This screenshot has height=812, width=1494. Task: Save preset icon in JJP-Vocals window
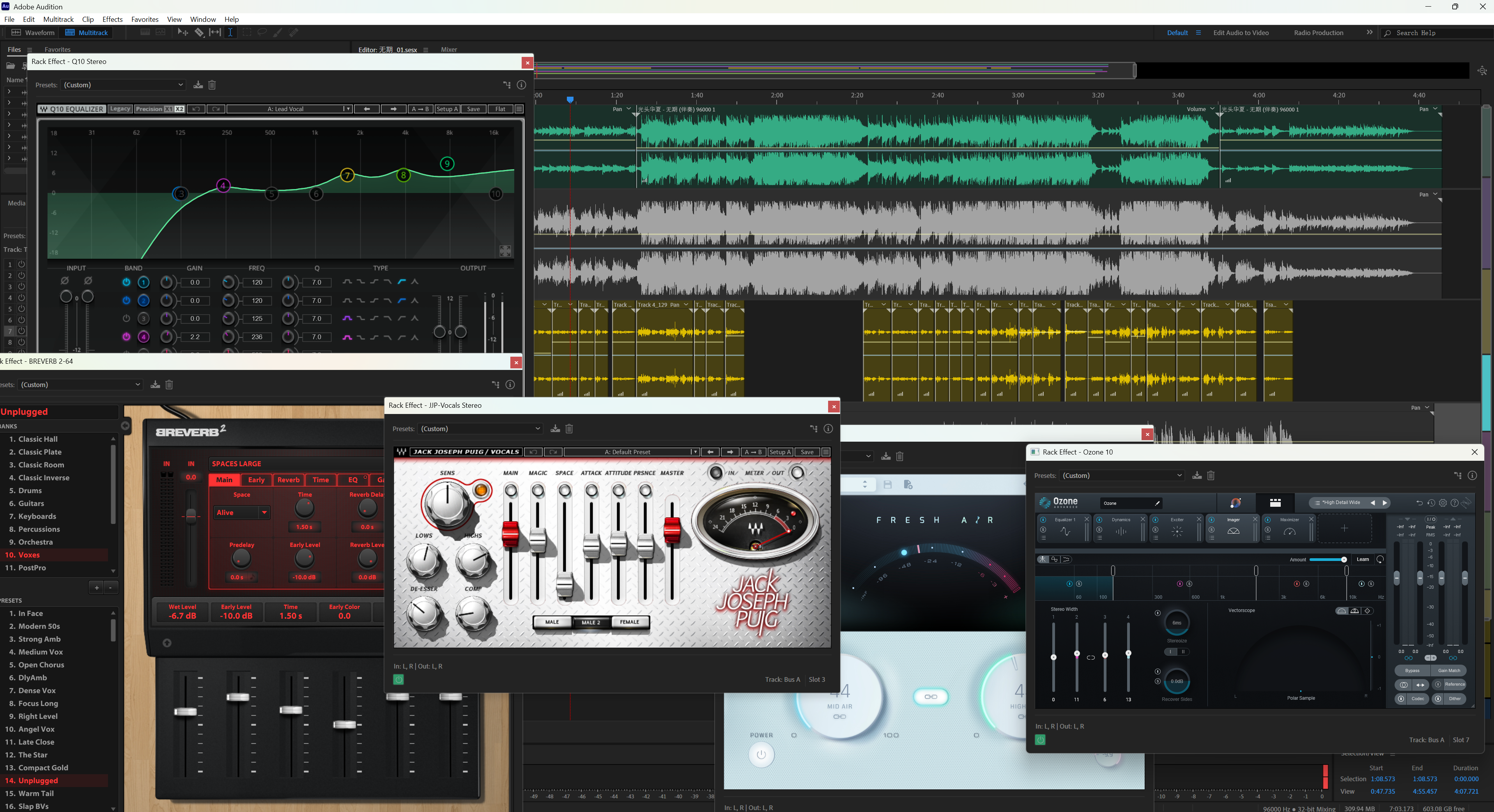click(x=555, y=429)
